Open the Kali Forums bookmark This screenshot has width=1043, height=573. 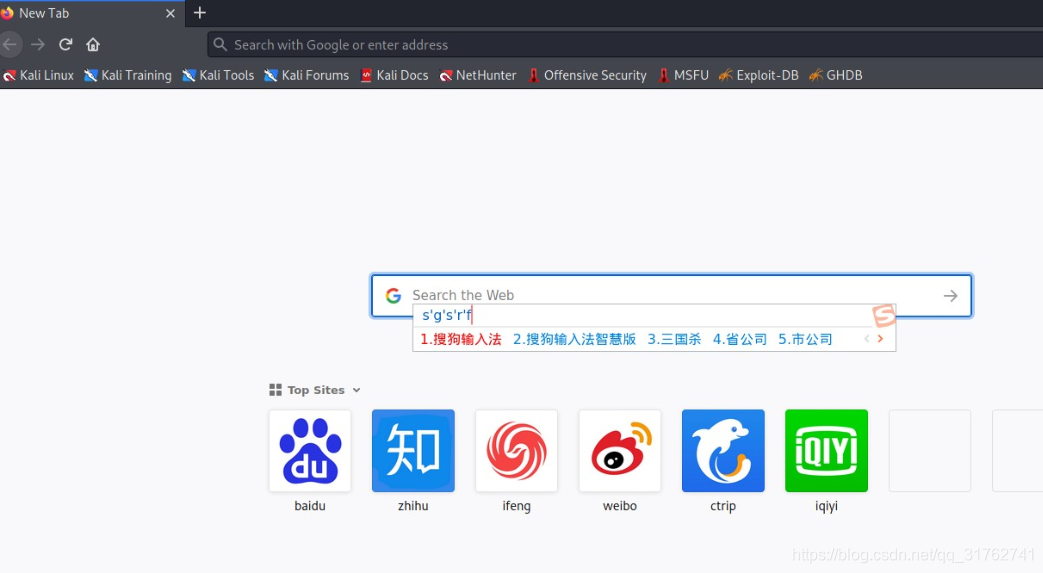(x=307, y=75)
